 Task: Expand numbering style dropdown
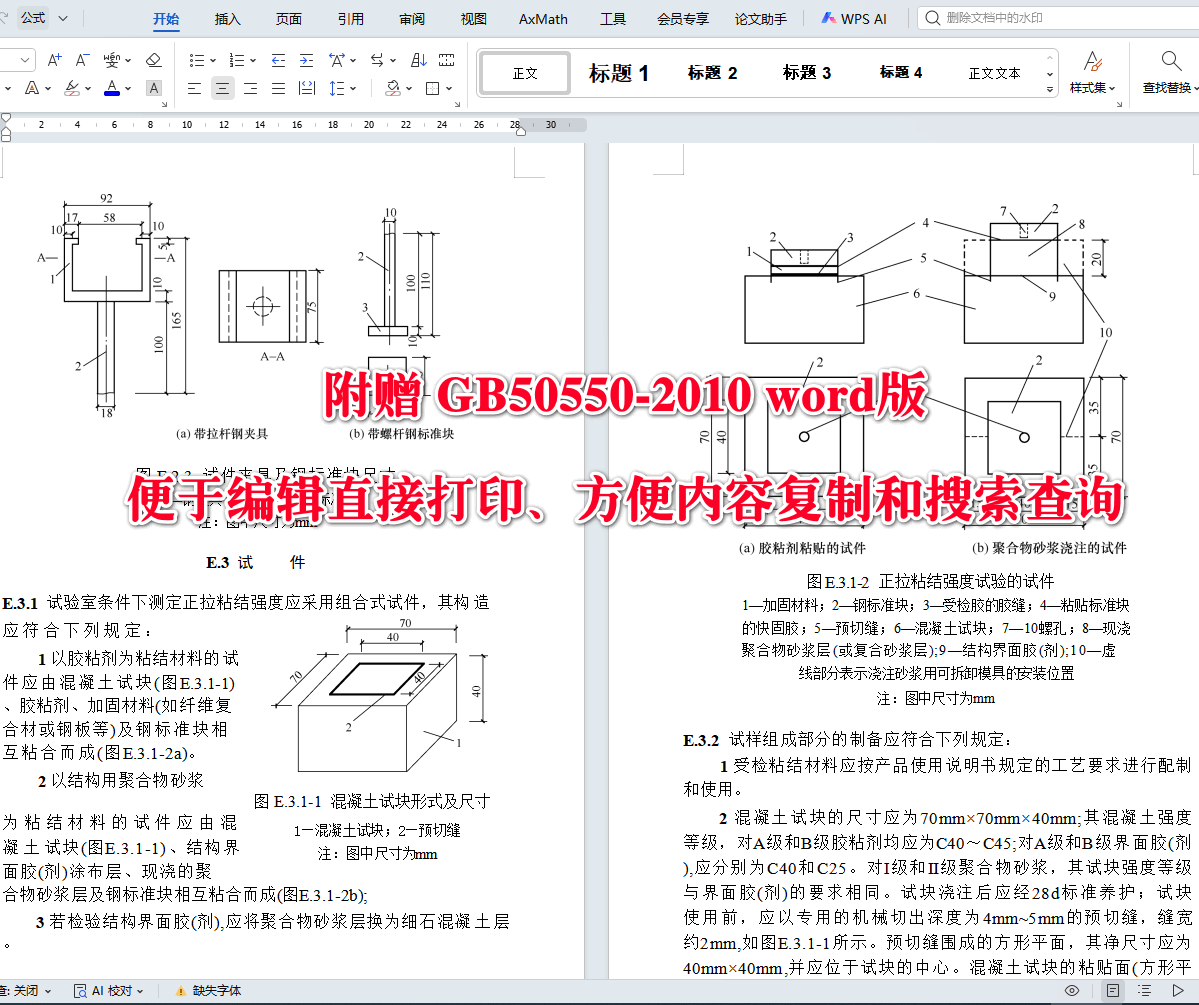click(252, 60)
